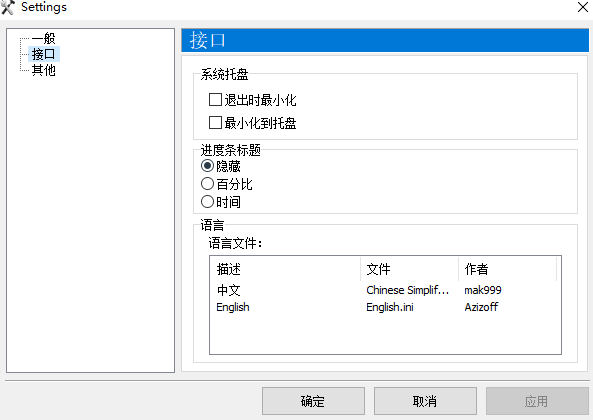Toggle the 最小化到托盘 checkbox
Screen dimensions: 593x420
coord(215,122)
